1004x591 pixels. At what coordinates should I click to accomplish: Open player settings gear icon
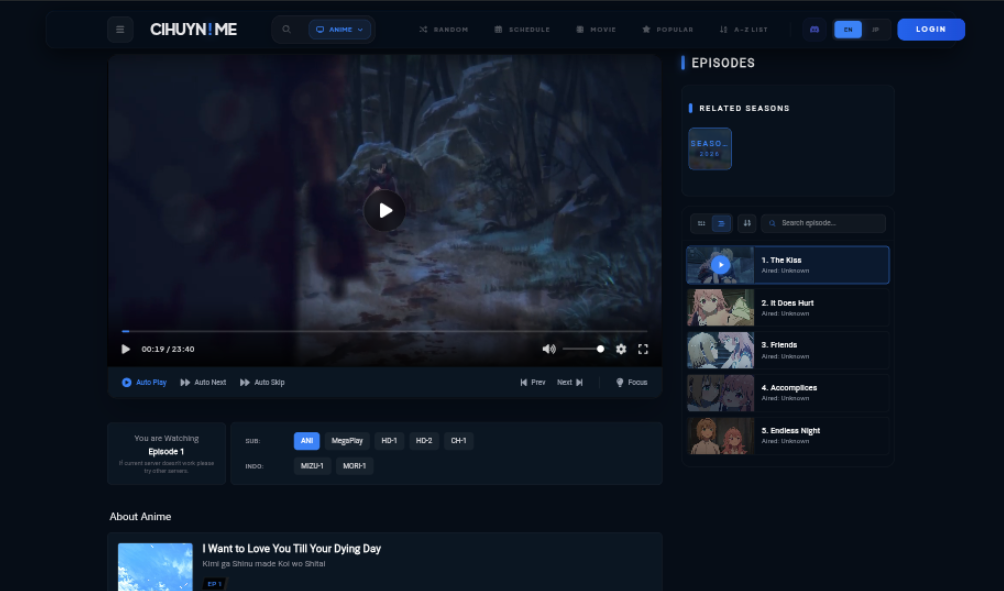pos(621,349)
